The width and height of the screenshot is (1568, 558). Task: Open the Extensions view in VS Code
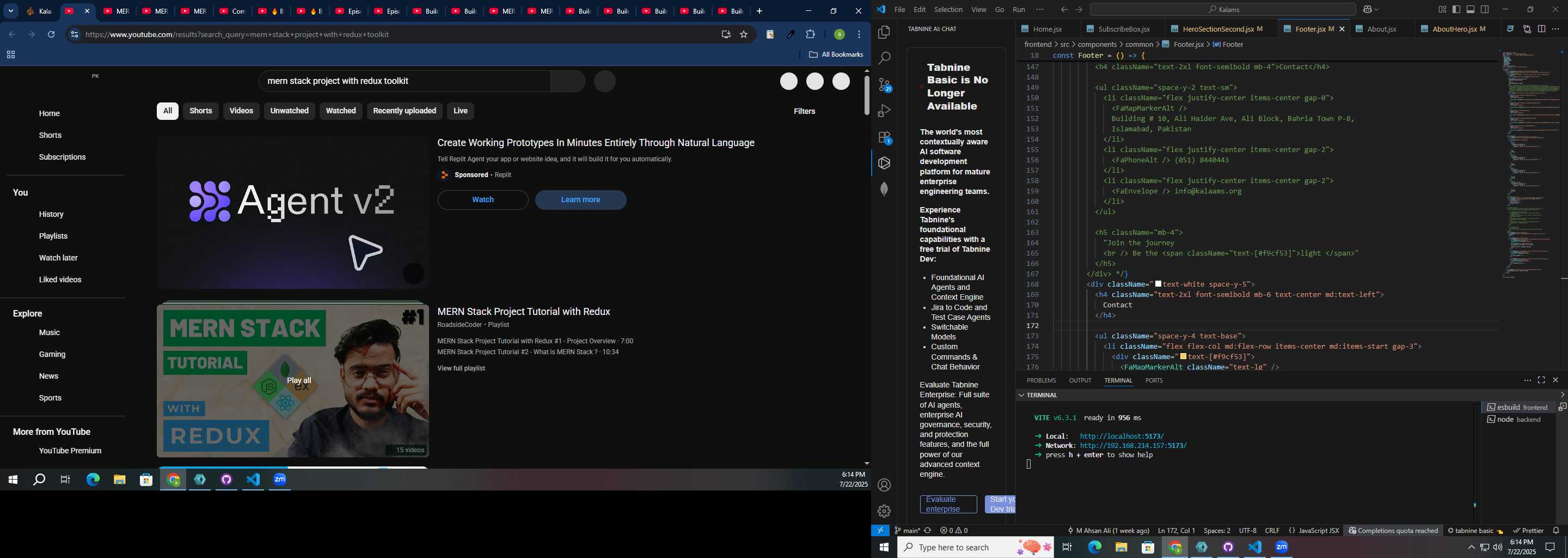(884, 137)
